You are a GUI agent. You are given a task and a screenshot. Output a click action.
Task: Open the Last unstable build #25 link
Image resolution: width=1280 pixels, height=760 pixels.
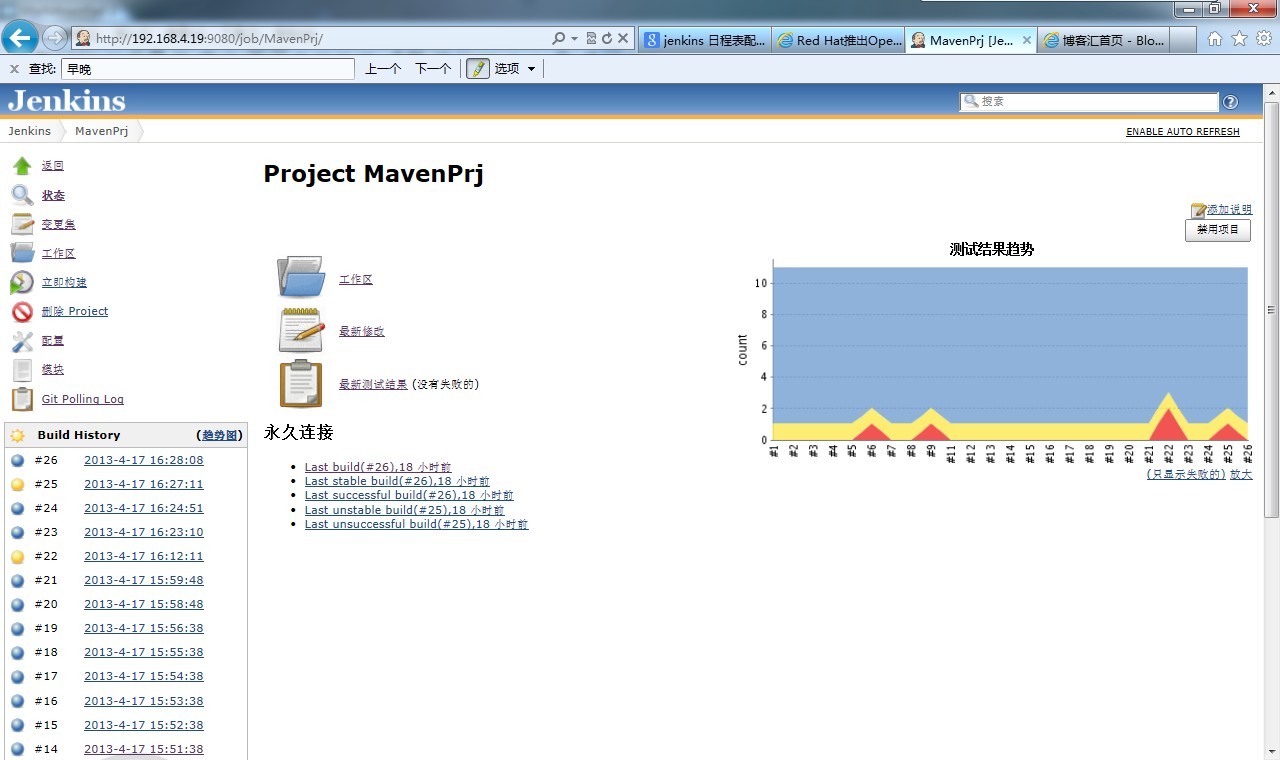(x=404, y=510)
